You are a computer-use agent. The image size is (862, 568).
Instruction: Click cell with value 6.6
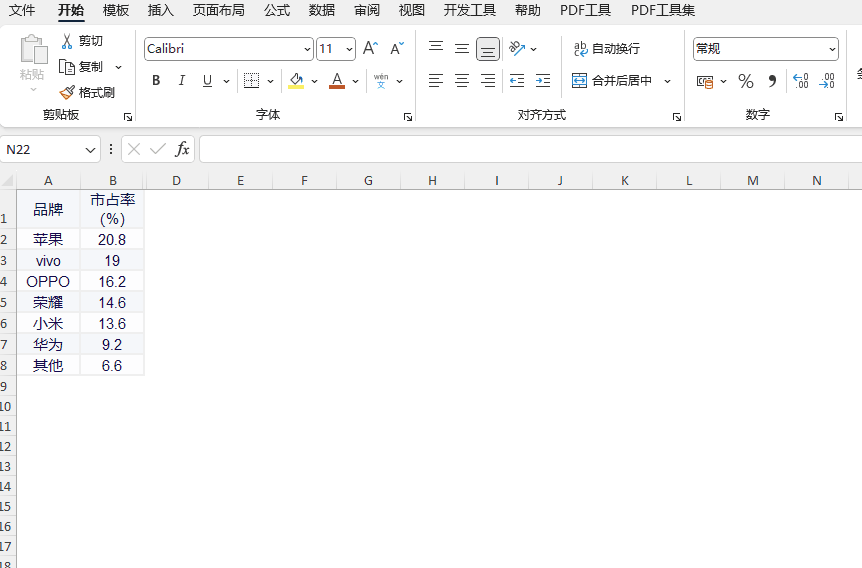[x=112, y=366]
